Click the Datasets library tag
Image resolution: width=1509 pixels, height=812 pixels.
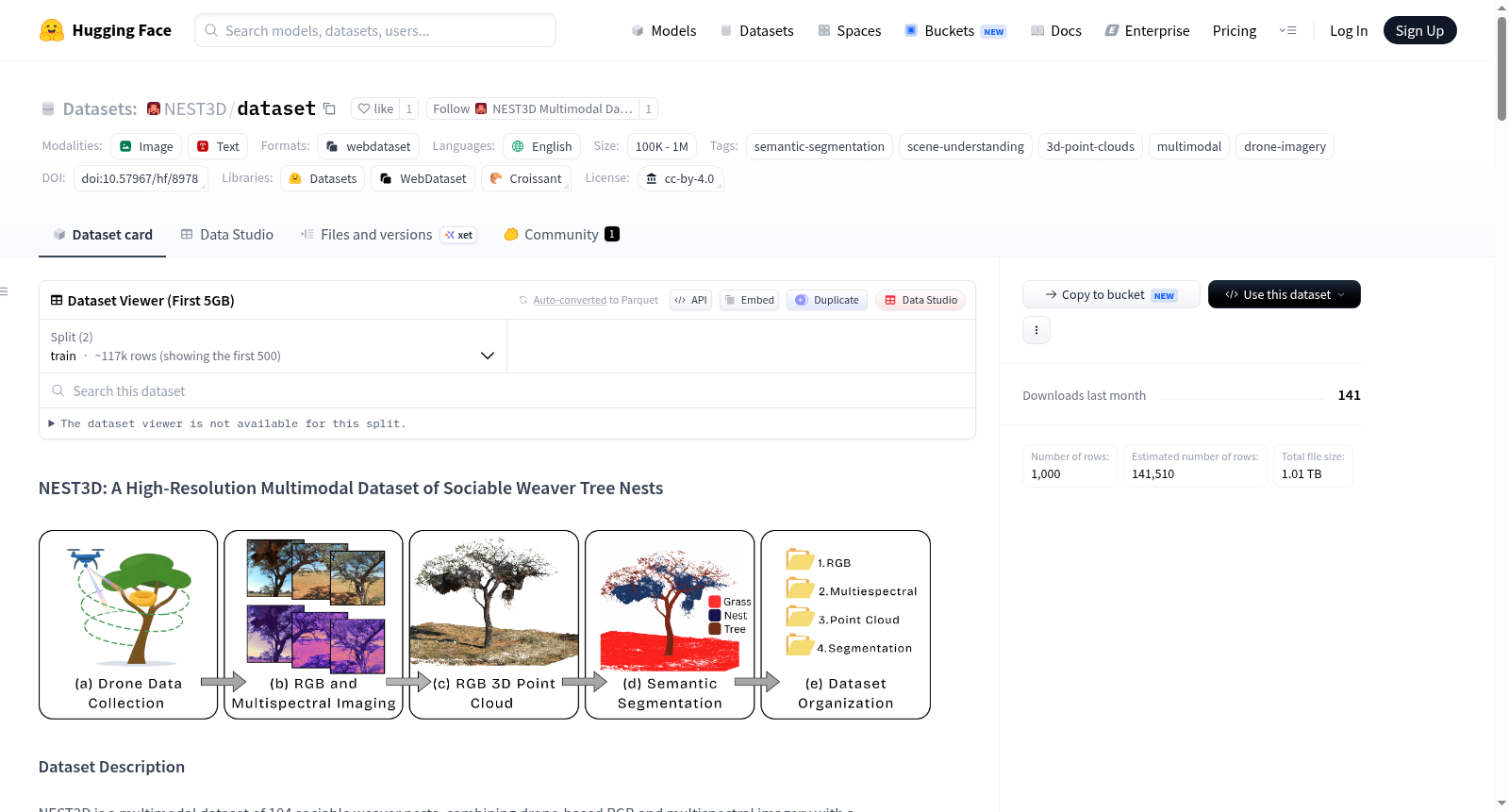click(x=323, y=178)
